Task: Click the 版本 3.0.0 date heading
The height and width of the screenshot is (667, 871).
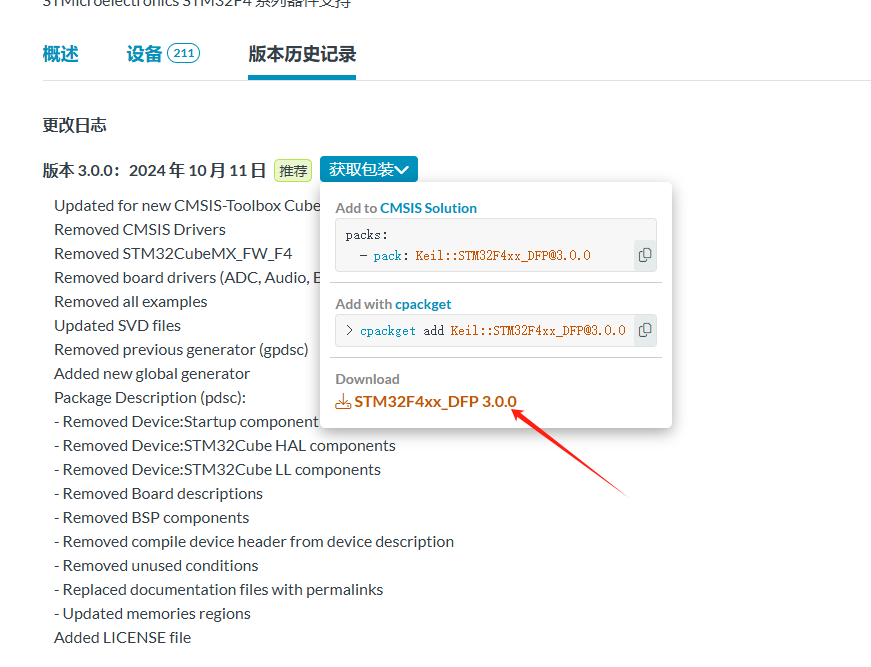Action: [154, 170]
